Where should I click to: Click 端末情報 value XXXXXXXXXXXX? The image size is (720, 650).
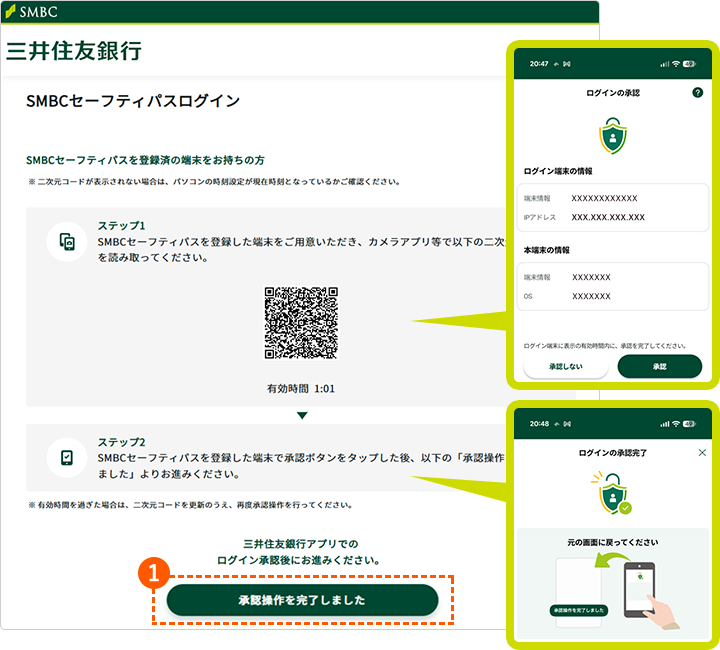(604, 198)
